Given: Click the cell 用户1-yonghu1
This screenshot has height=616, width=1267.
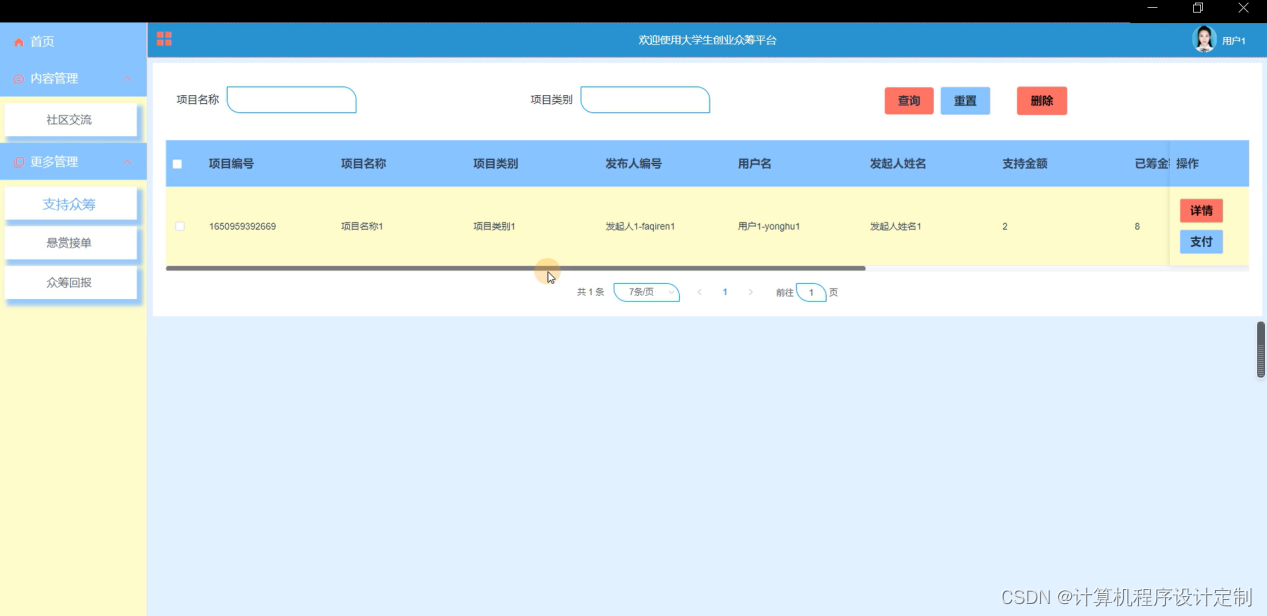Looking at the screenshot, I should [x=769, y=227].
